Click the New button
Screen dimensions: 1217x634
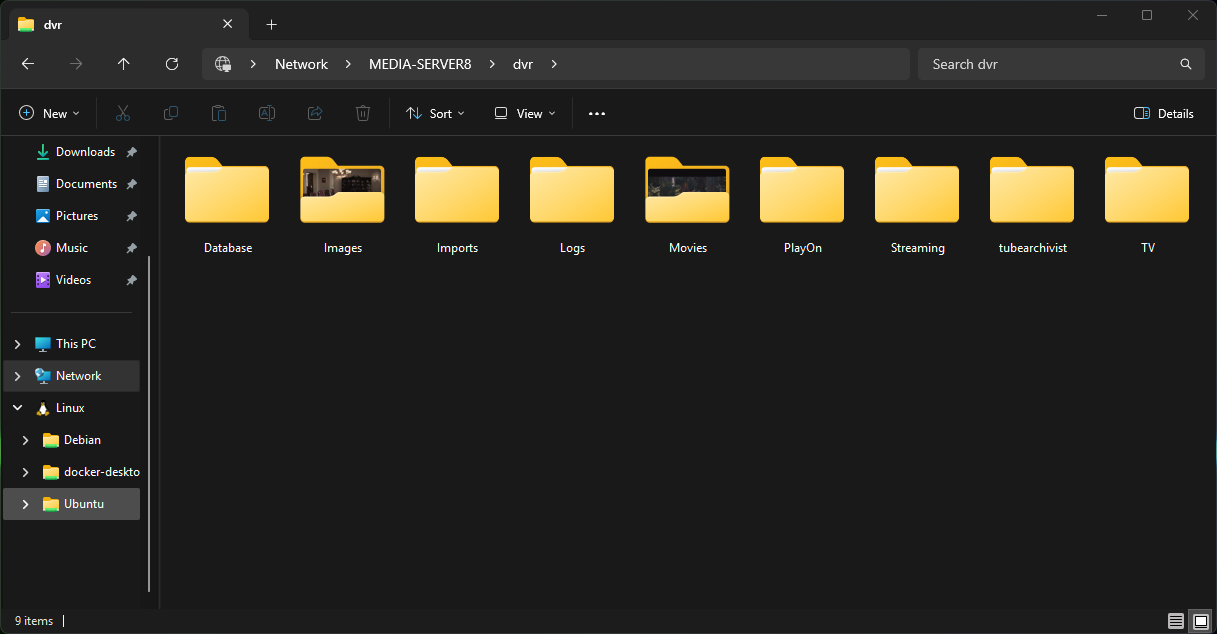[x=49, y=114]
